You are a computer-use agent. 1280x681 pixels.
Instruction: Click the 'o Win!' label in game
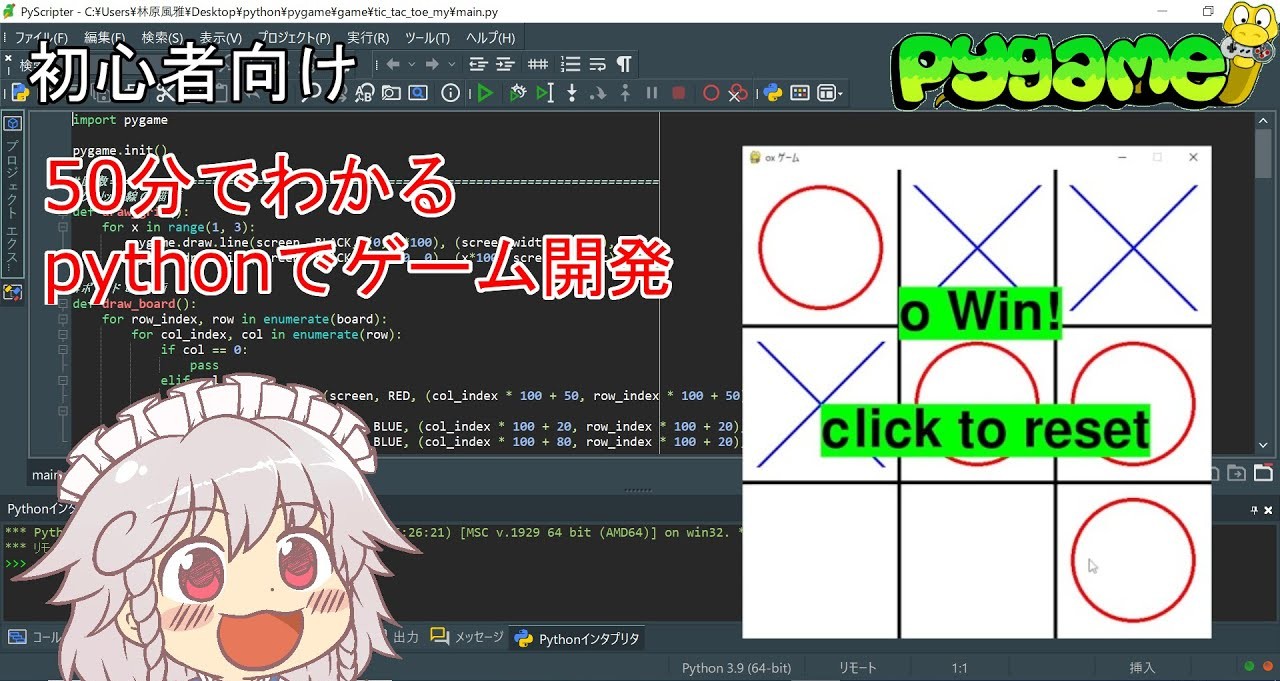click(980, 313)
